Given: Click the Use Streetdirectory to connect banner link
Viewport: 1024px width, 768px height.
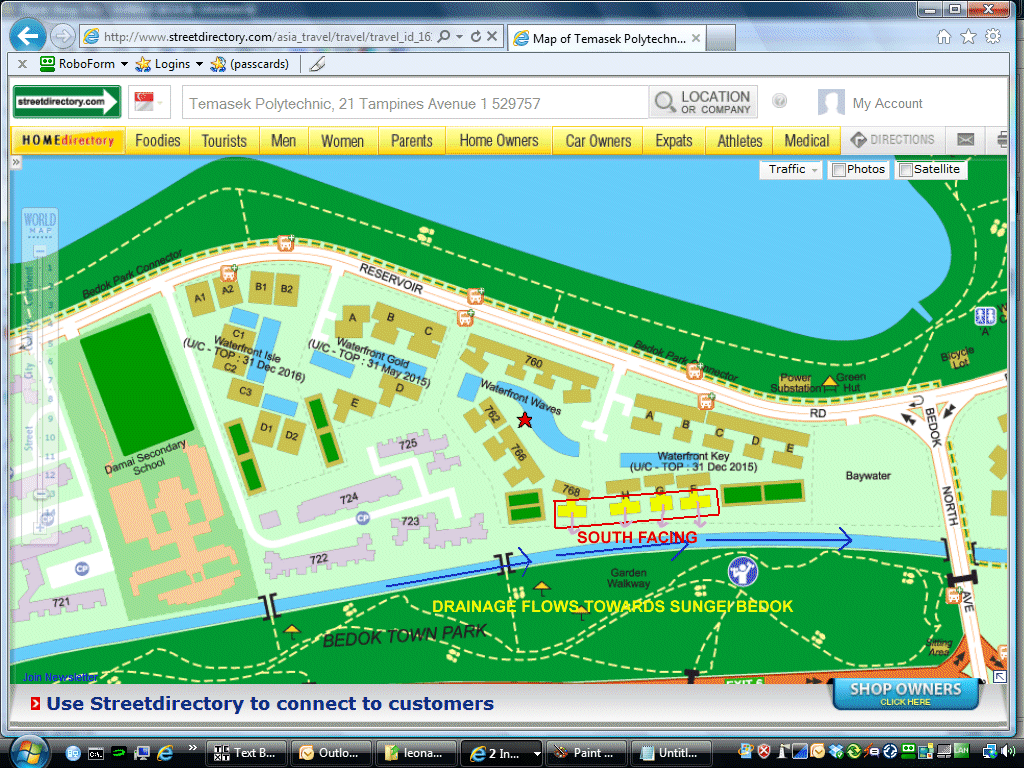Looking at the screenshot, I should pyautogui.click(x=270, y=703).
